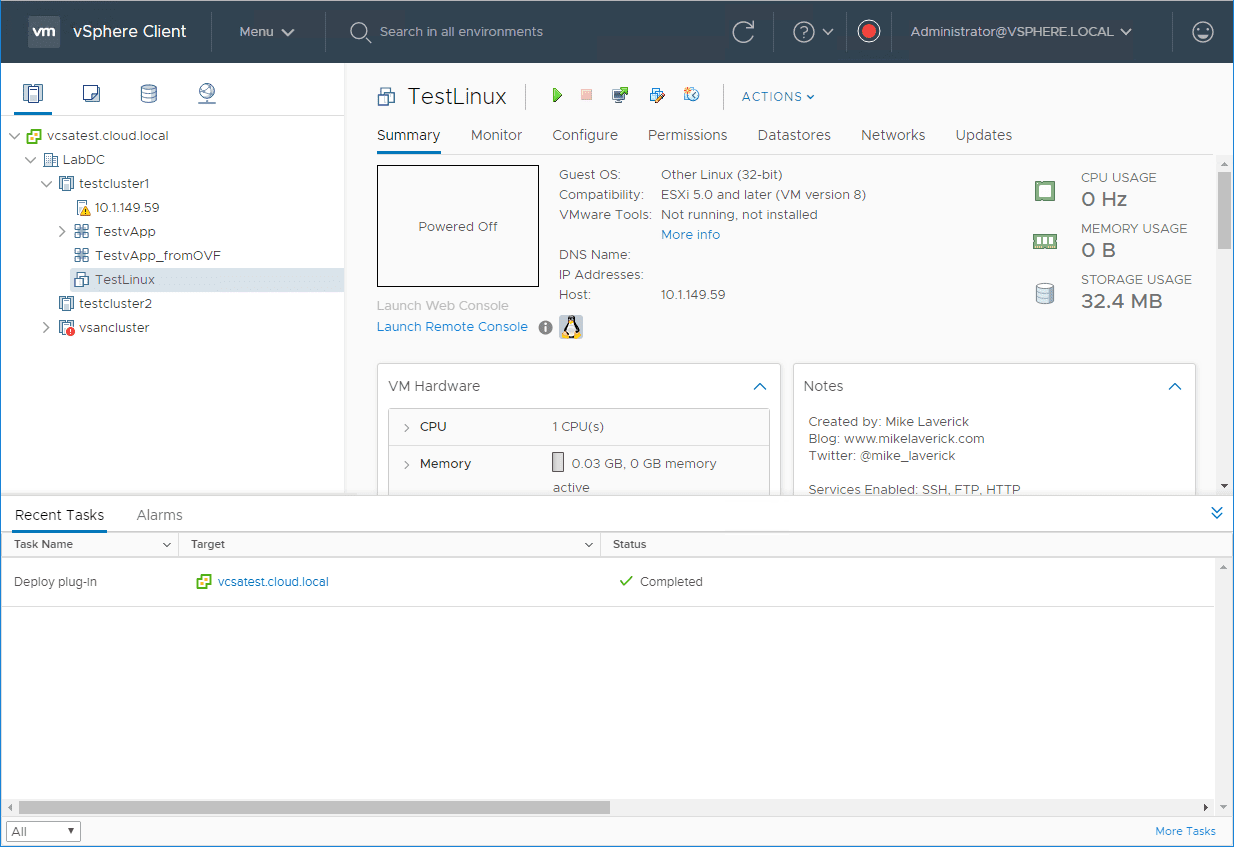Switch to the Monitor tab
Screen dimensions: 1234x847
[496, 135]
